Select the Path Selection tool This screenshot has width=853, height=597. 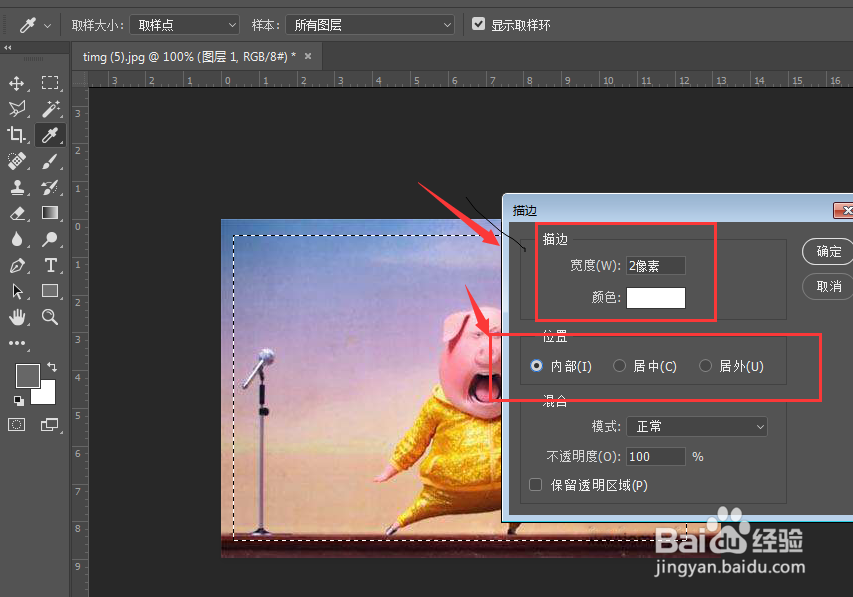[x=16, y=291]
